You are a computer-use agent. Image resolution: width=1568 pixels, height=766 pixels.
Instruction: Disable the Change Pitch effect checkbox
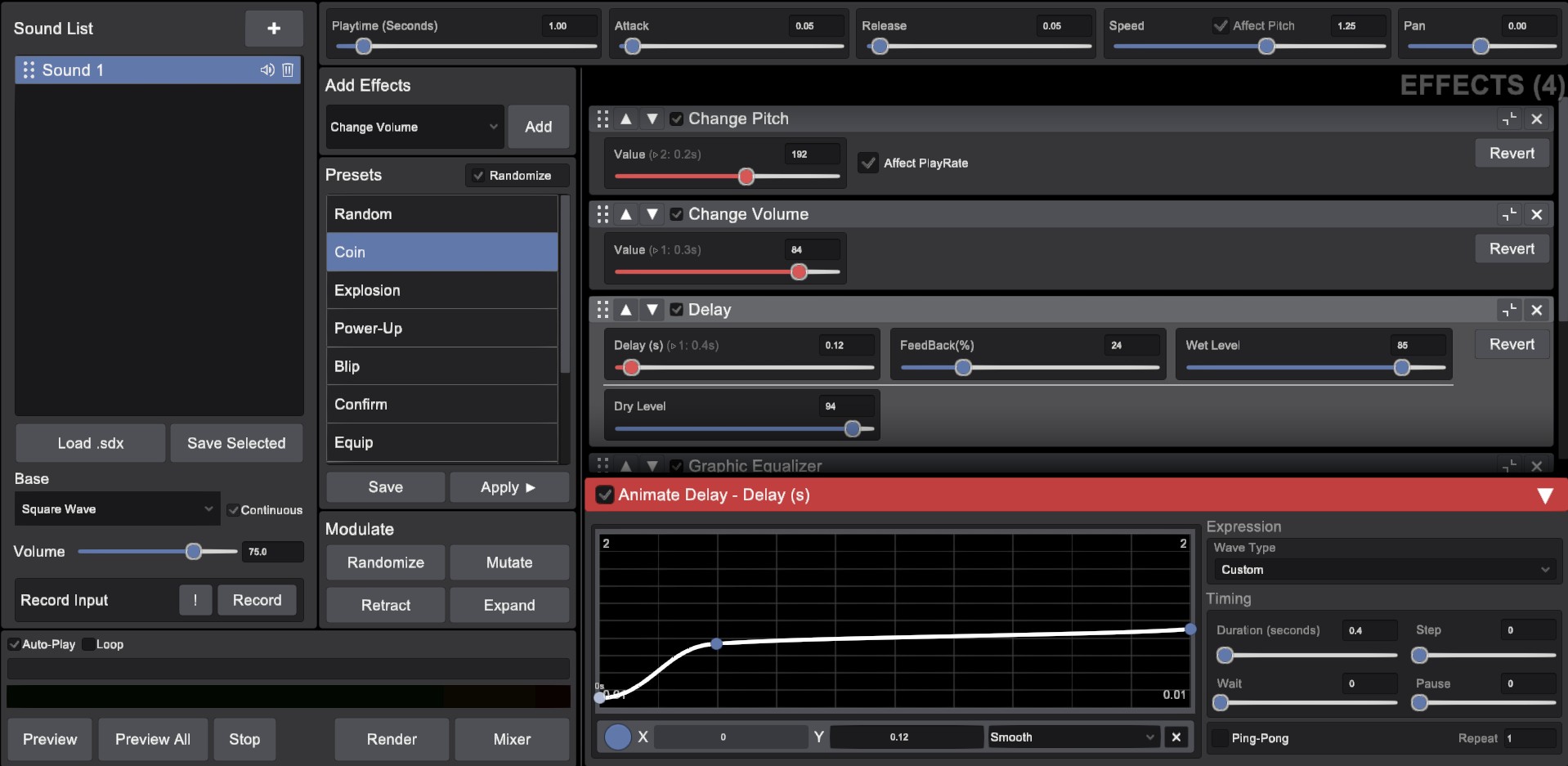pyautogui.click(x=677, y=119)
